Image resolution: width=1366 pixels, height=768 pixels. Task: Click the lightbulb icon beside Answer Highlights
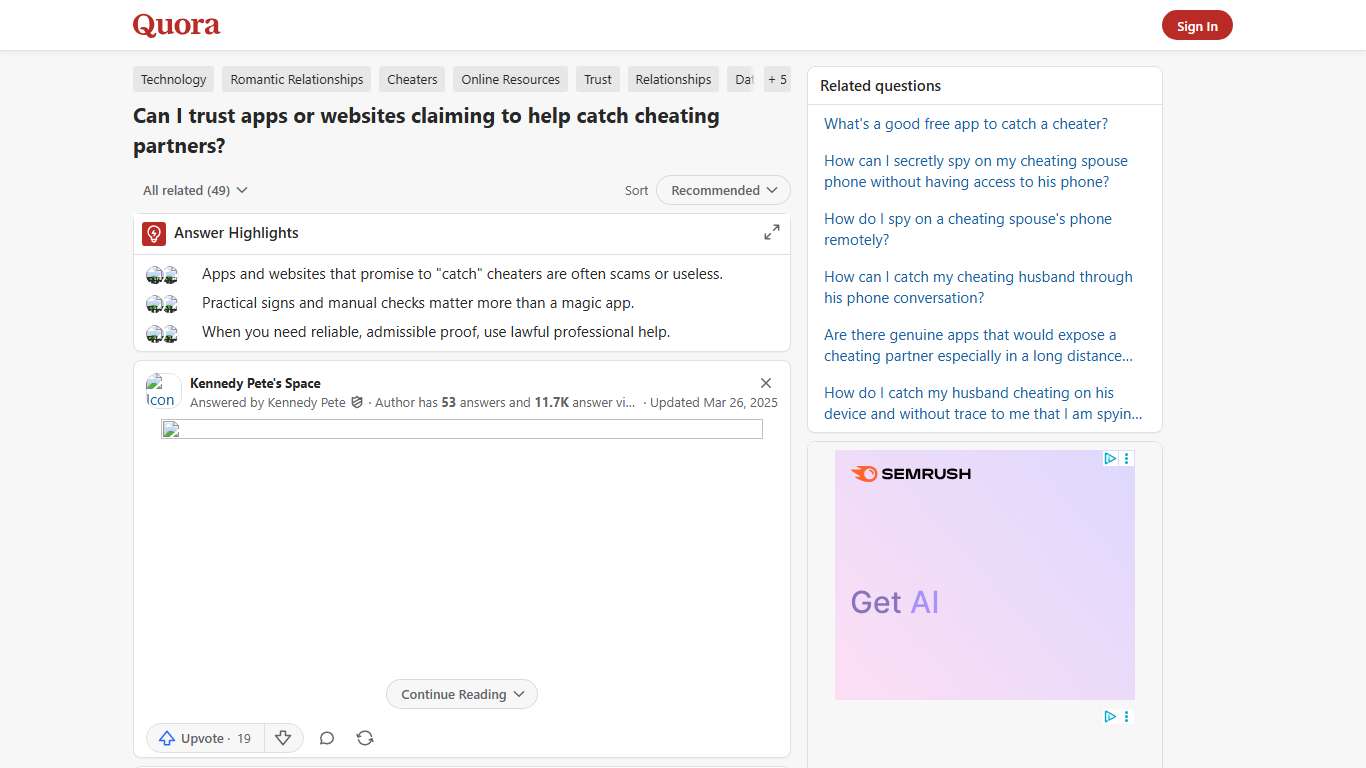153,233
